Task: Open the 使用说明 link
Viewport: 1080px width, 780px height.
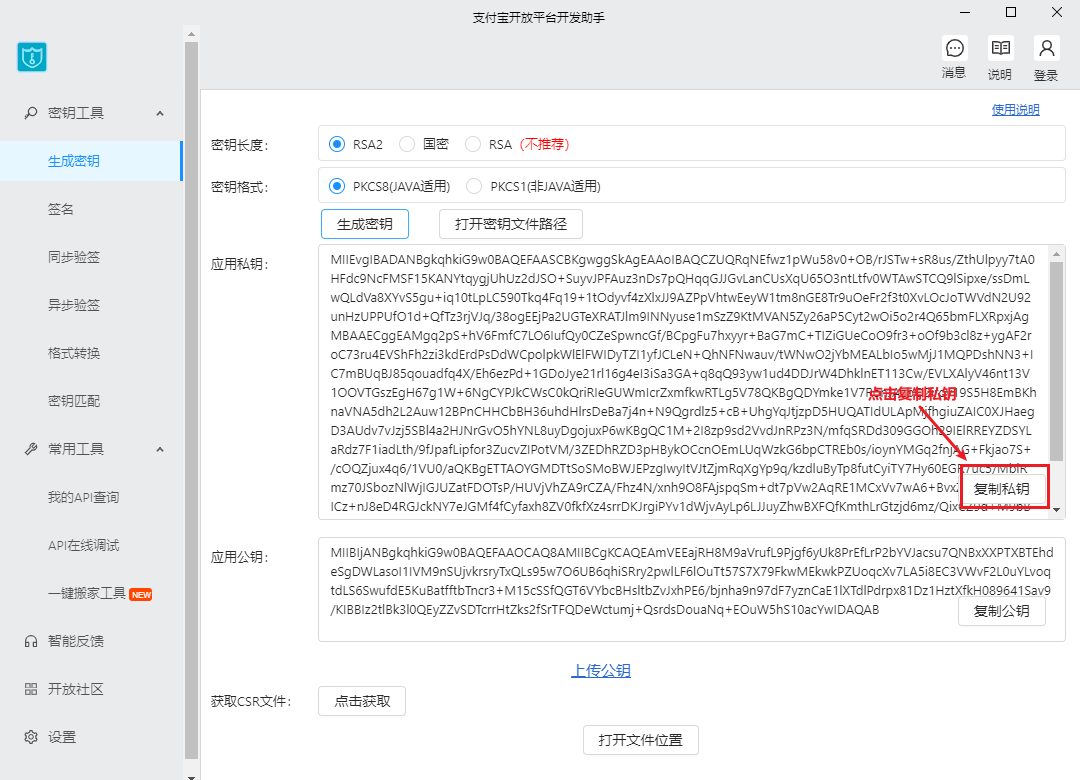Action: 1015,110
